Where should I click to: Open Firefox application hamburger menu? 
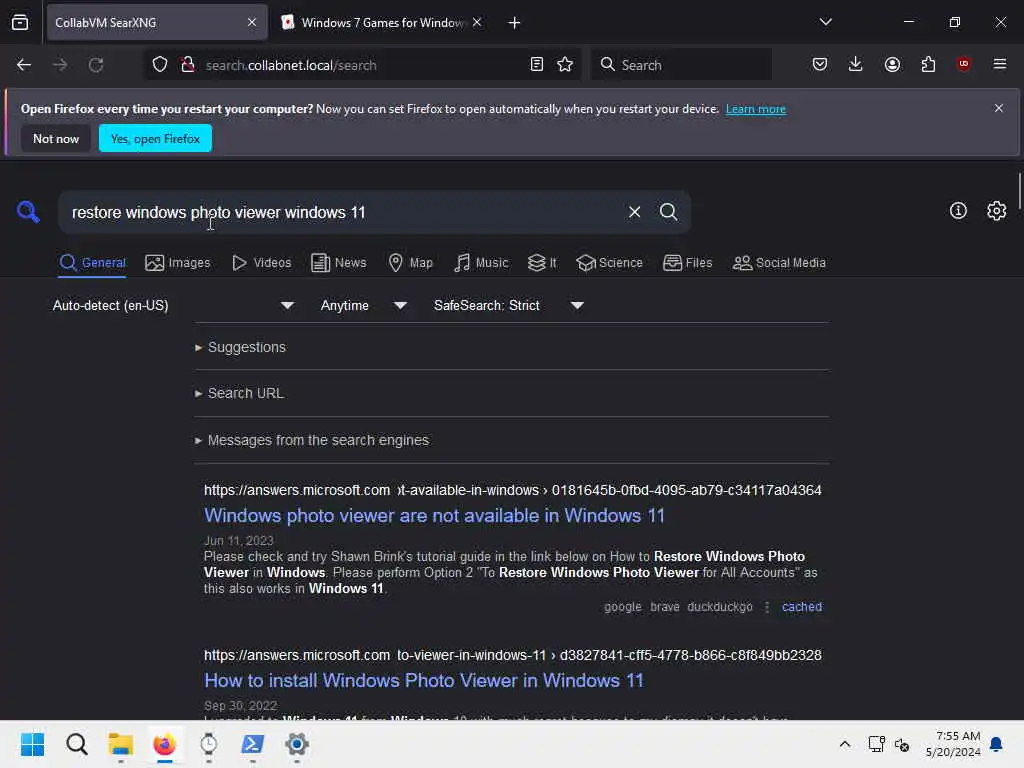coord(999,64)
